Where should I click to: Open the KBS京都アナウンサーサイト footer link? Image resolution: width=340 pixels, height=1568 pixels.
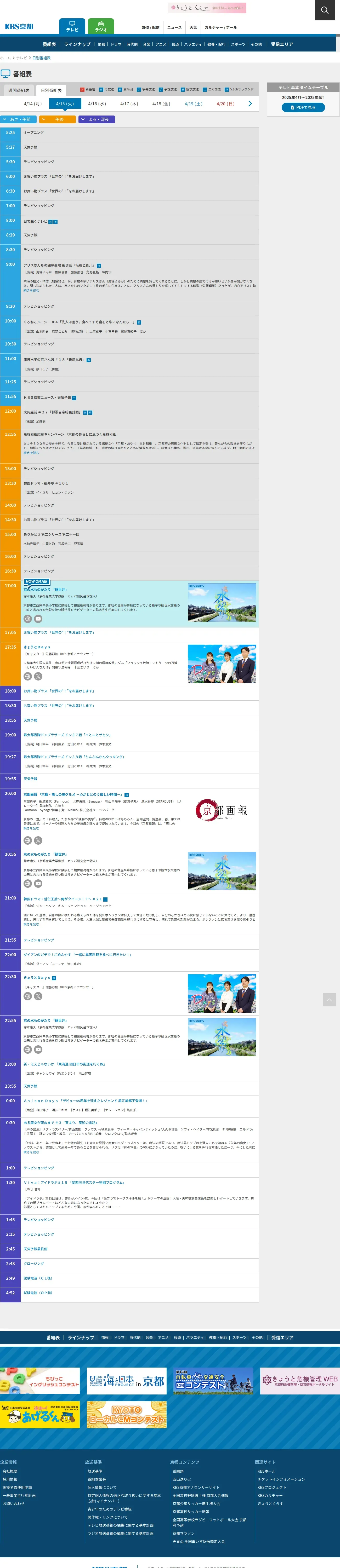pos(196,1487)
